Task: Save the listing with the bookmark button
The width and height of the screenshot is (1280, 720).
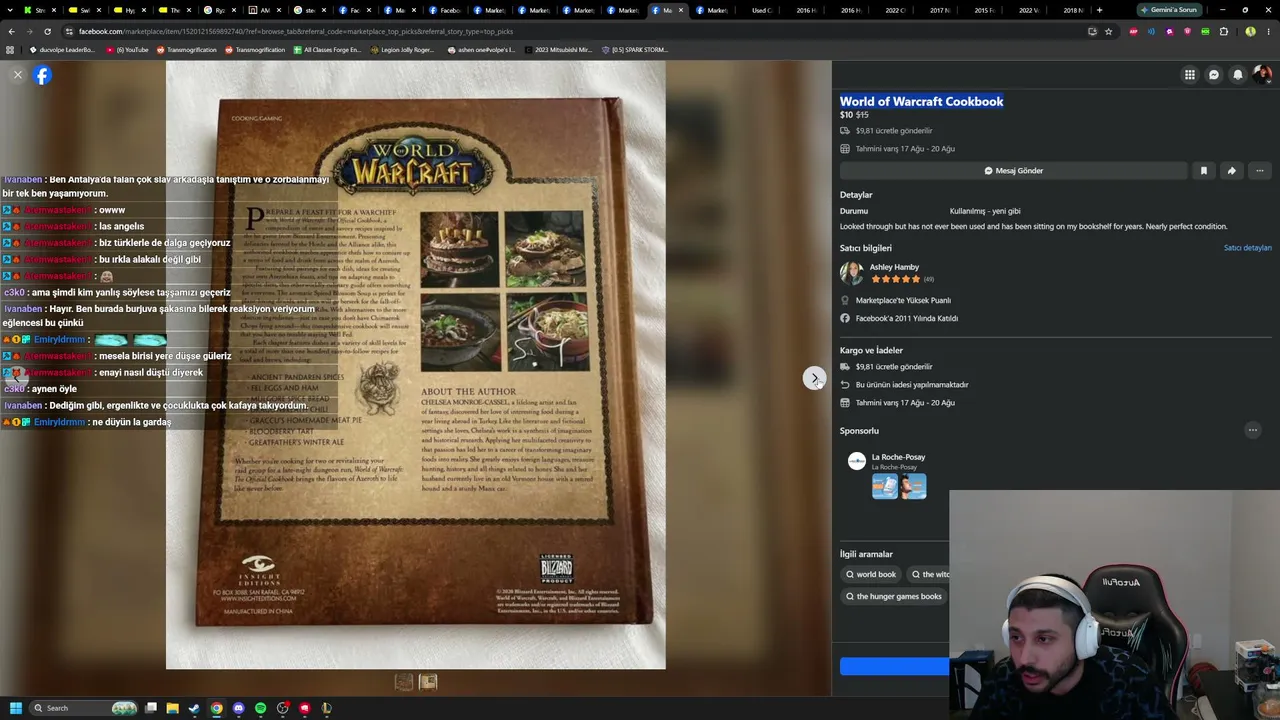Action: pyautogui.click(x=1204, y=171)
